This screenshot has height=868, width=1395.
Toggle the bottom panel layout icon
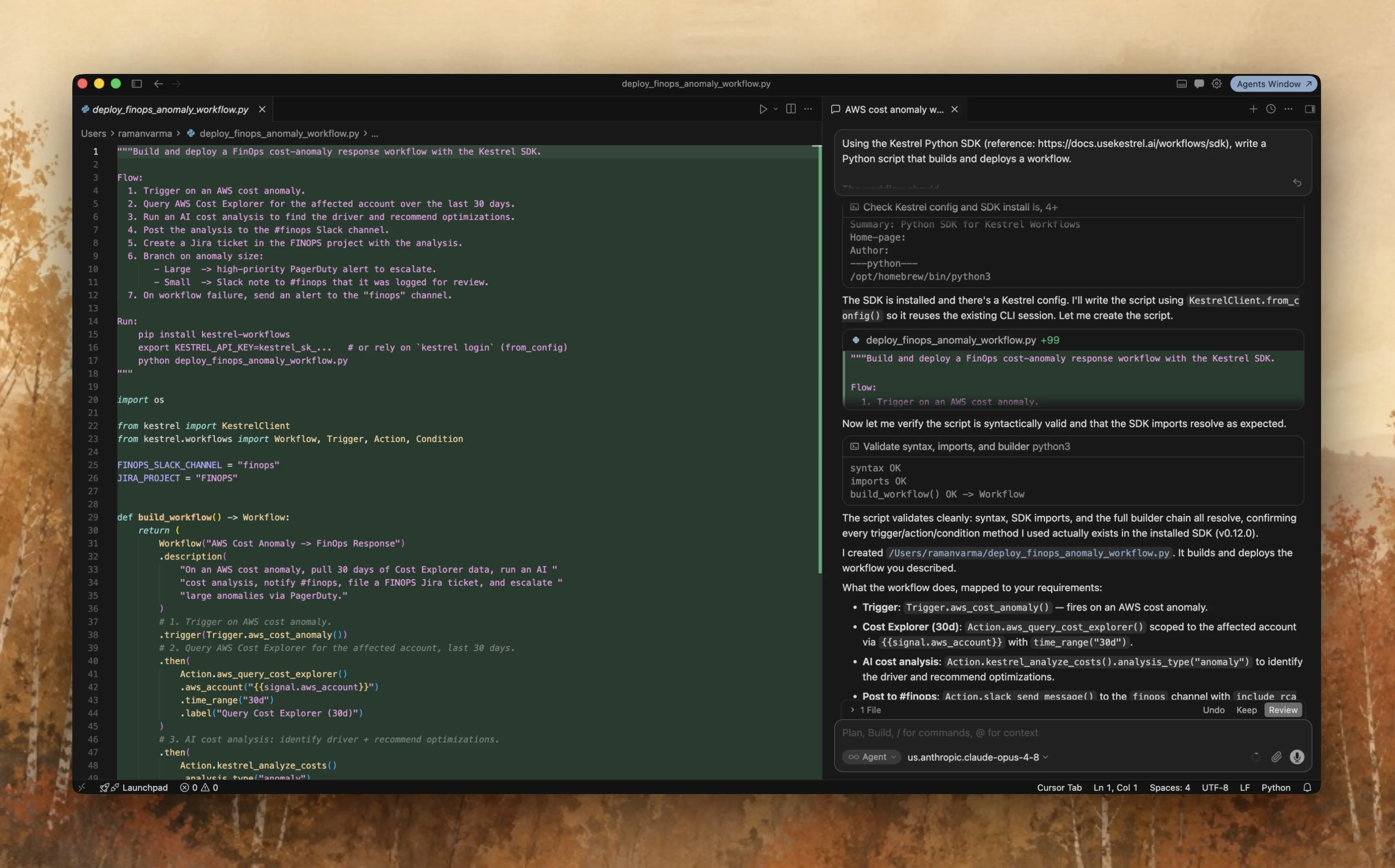pos(1182,84)
